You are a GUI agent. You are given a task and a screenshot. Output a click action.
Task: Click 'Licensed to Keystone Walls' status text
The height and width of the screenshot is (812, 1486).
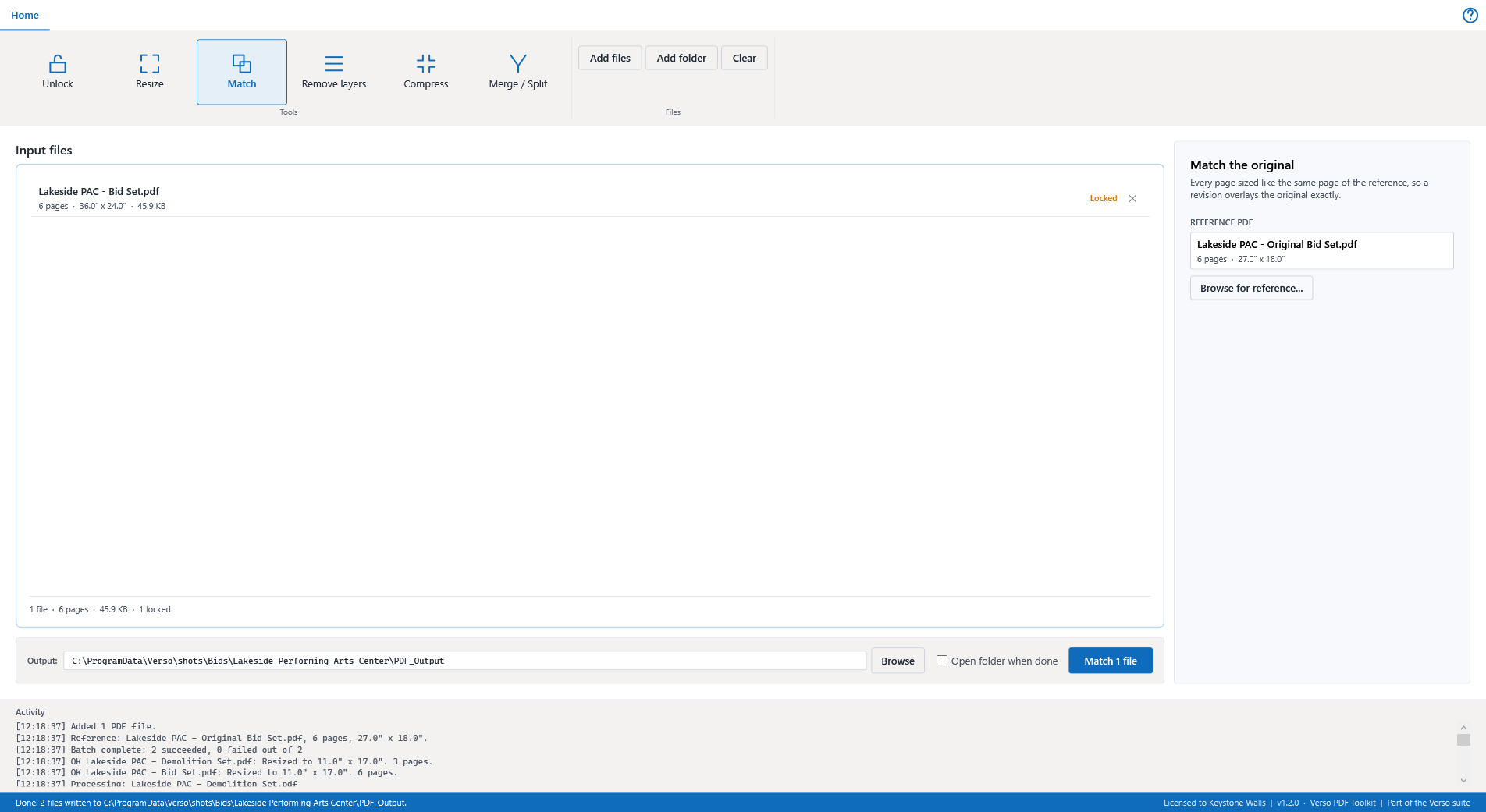click(x=1214, y=803)
